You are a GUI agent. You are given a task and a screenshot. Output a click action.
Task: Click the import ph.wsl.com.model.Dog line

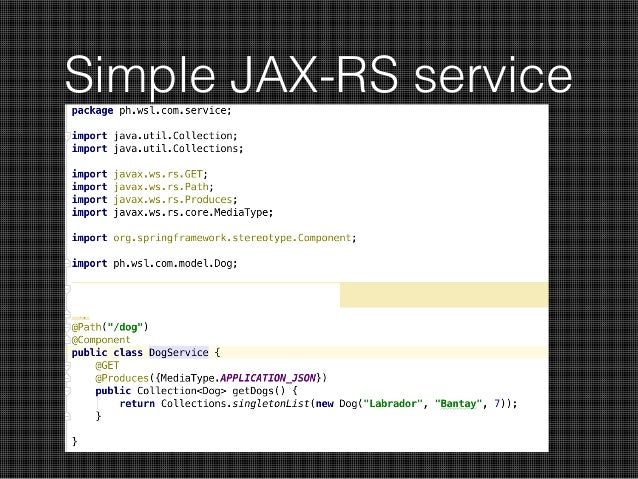(x=154, y=263)
